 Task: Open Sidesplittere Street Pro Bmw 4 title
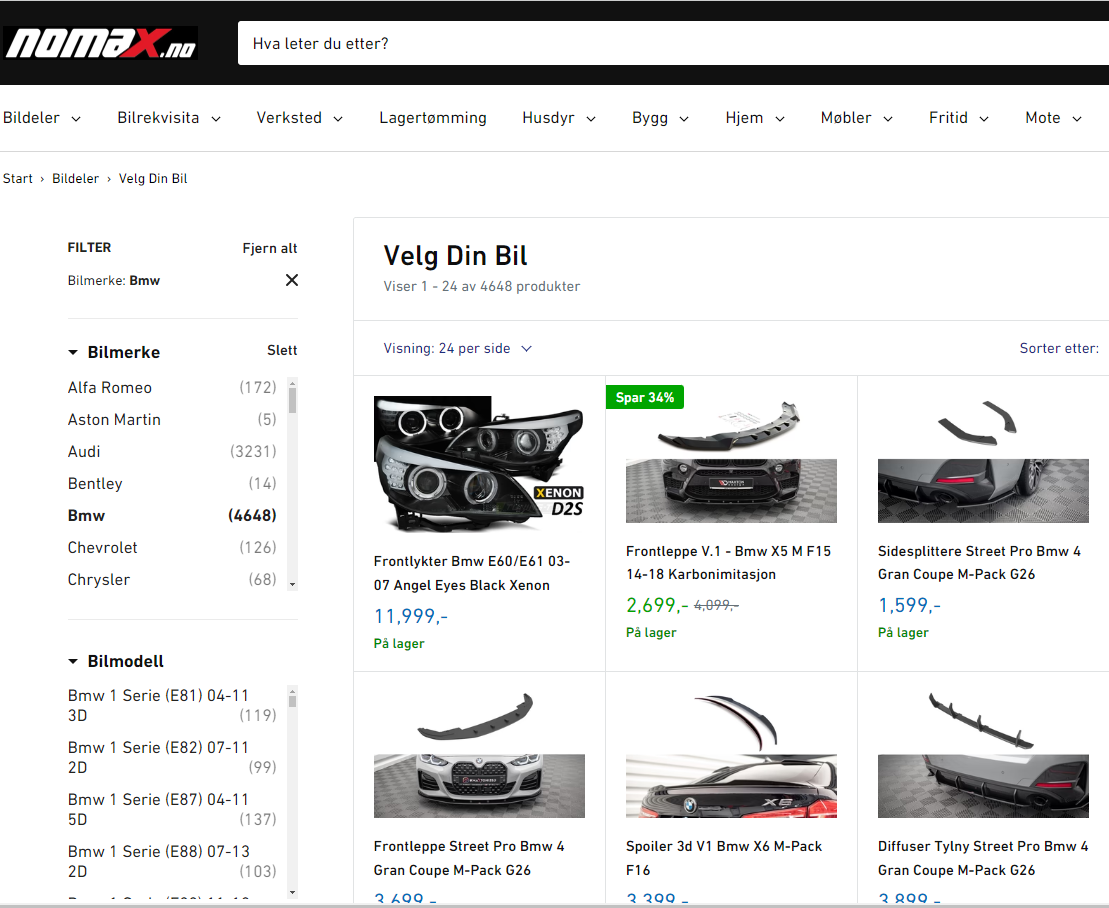coord(980,562)
